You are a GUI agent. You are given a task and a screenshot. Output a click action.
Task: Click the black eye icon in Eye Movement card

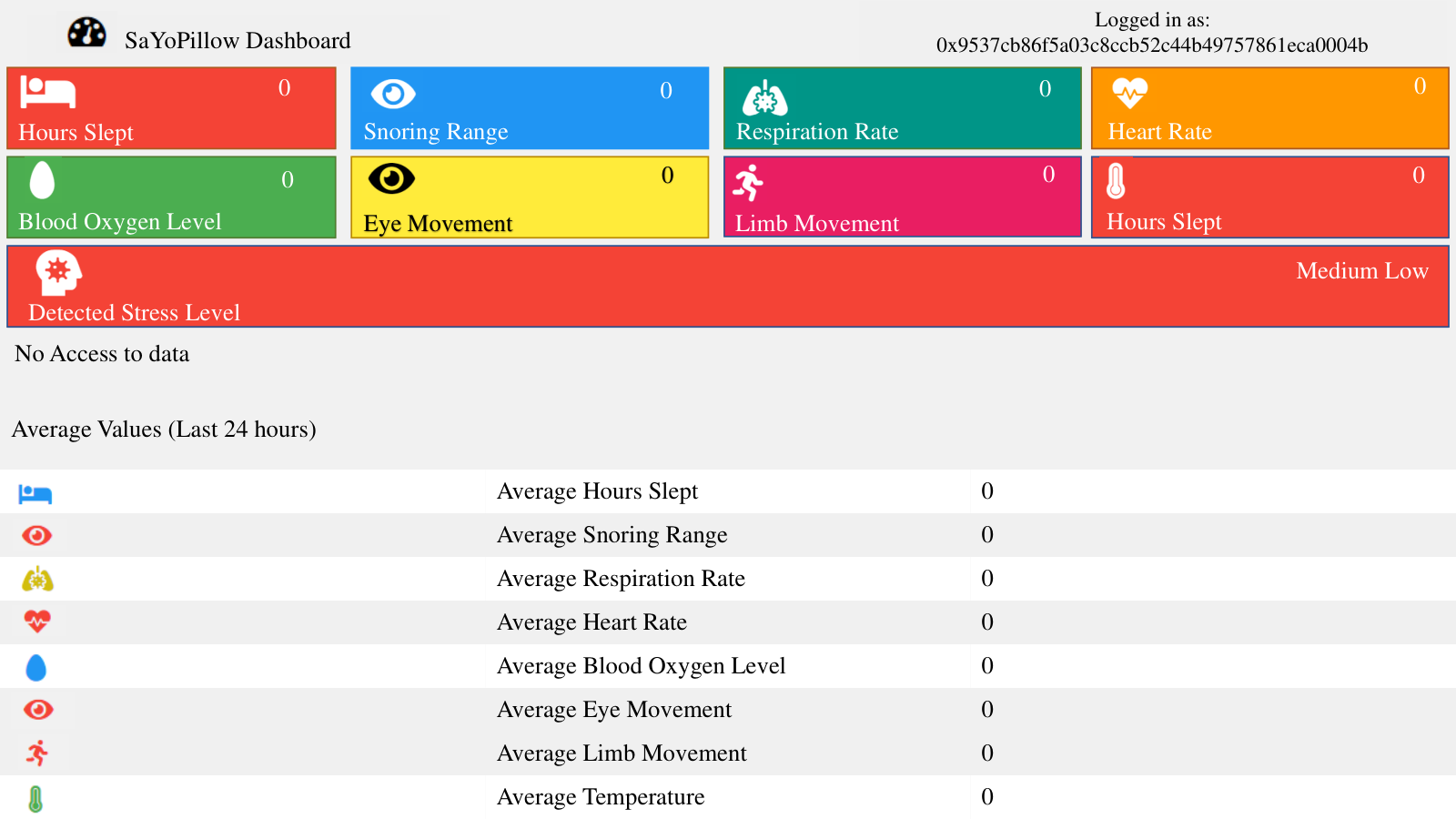(x=391, y=179)
